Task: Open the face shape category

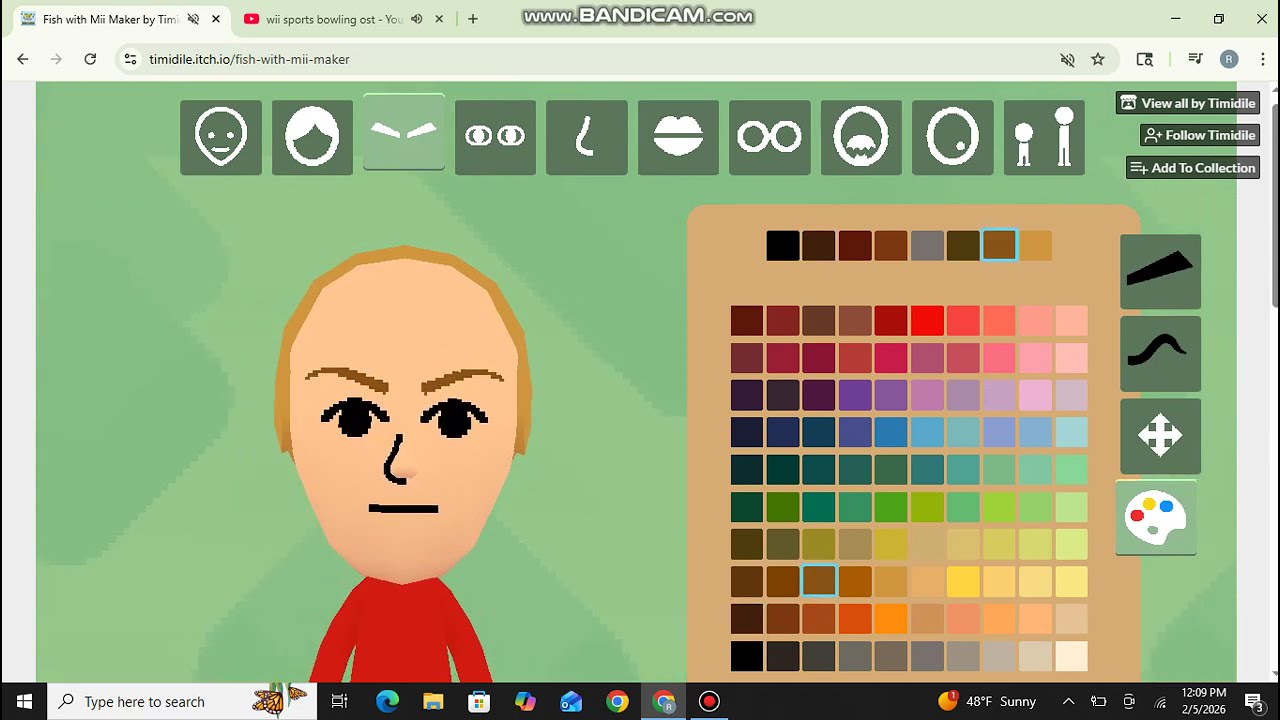Action: (x=221, y=137)
